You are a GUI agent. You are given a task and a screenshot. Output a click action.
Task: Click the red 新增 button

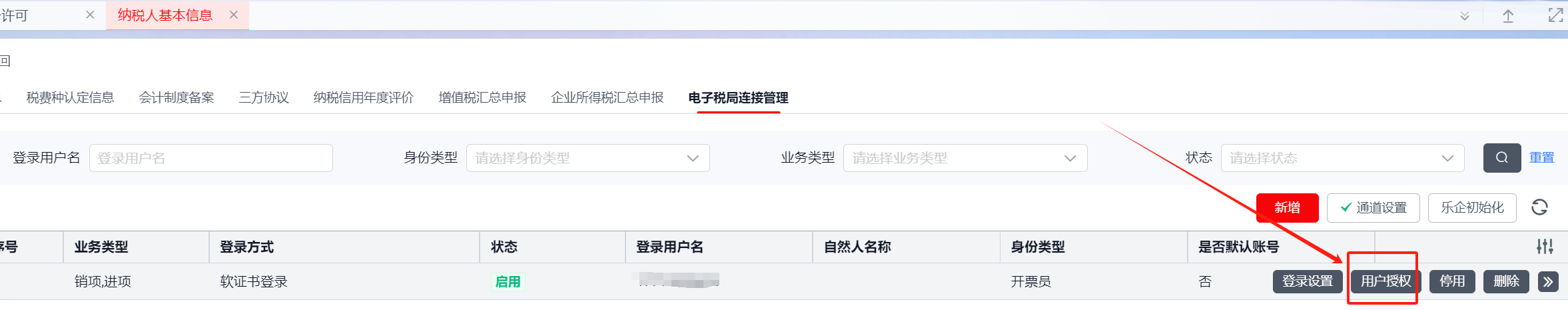tap(1287, 207)
